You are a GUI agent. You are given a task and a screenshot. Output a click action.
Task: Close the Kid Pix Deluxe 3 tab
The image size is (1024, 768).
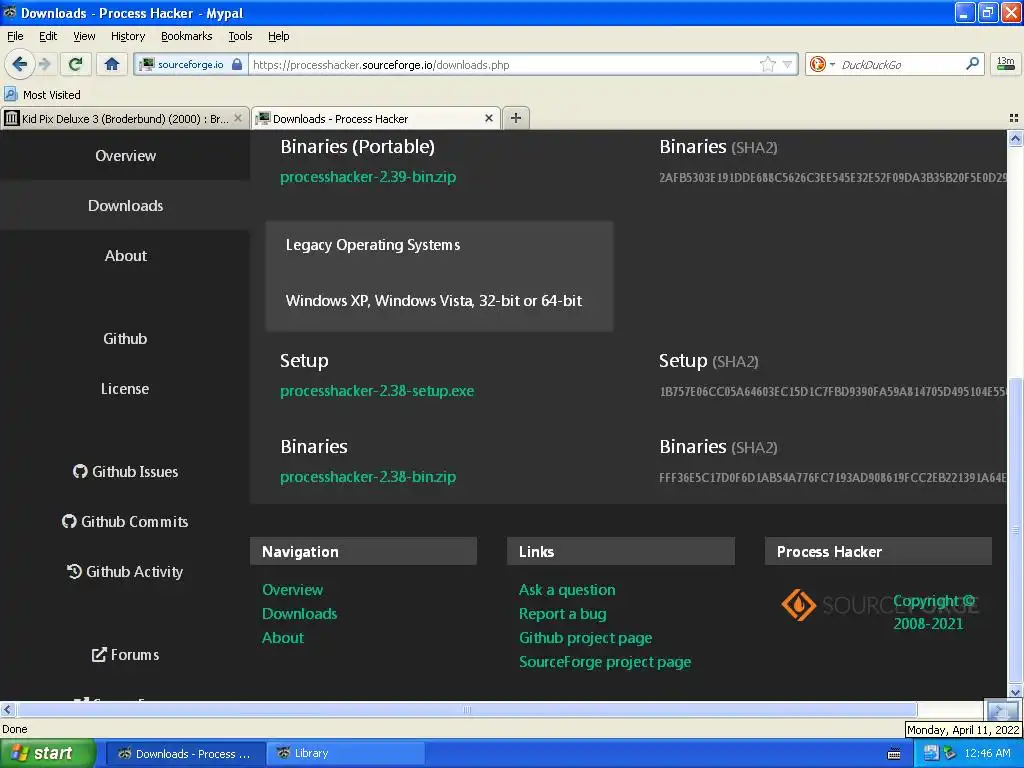238,118
